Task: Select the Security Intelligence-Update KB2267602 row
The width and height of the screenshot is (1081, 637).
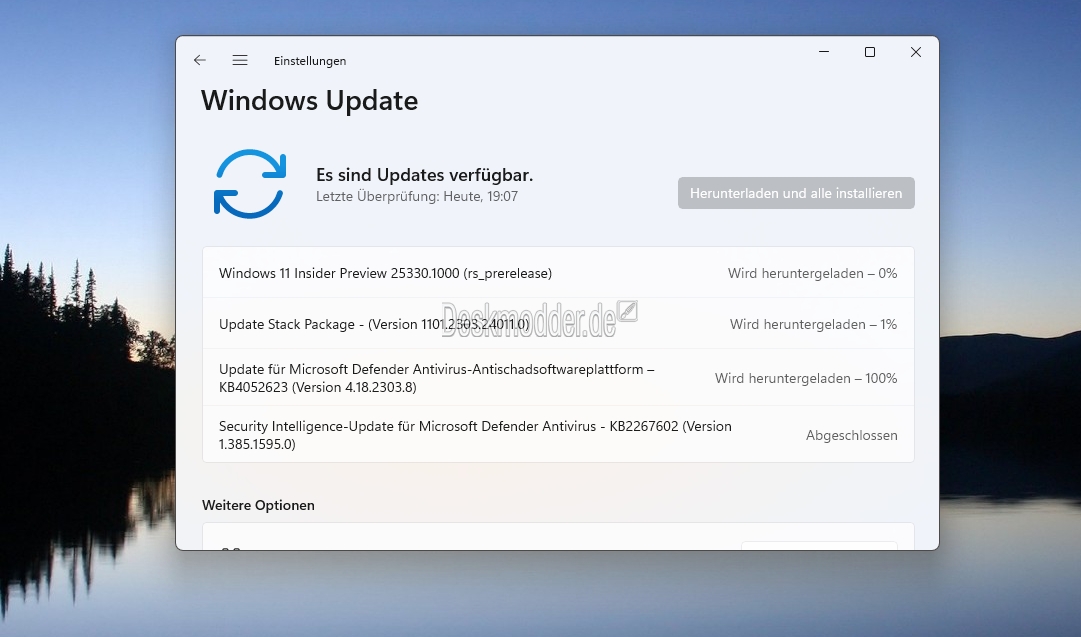Action: 558,434
